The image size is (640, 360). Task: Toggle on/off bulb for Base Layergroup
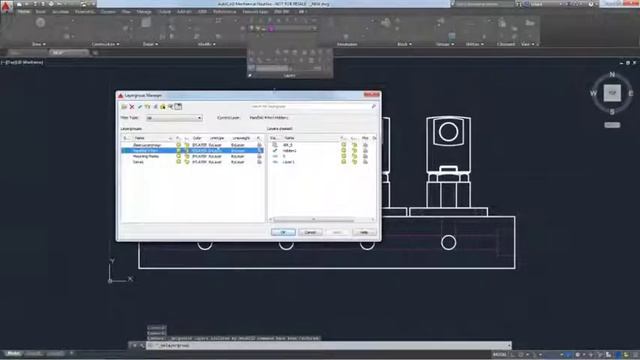point(178,145)
